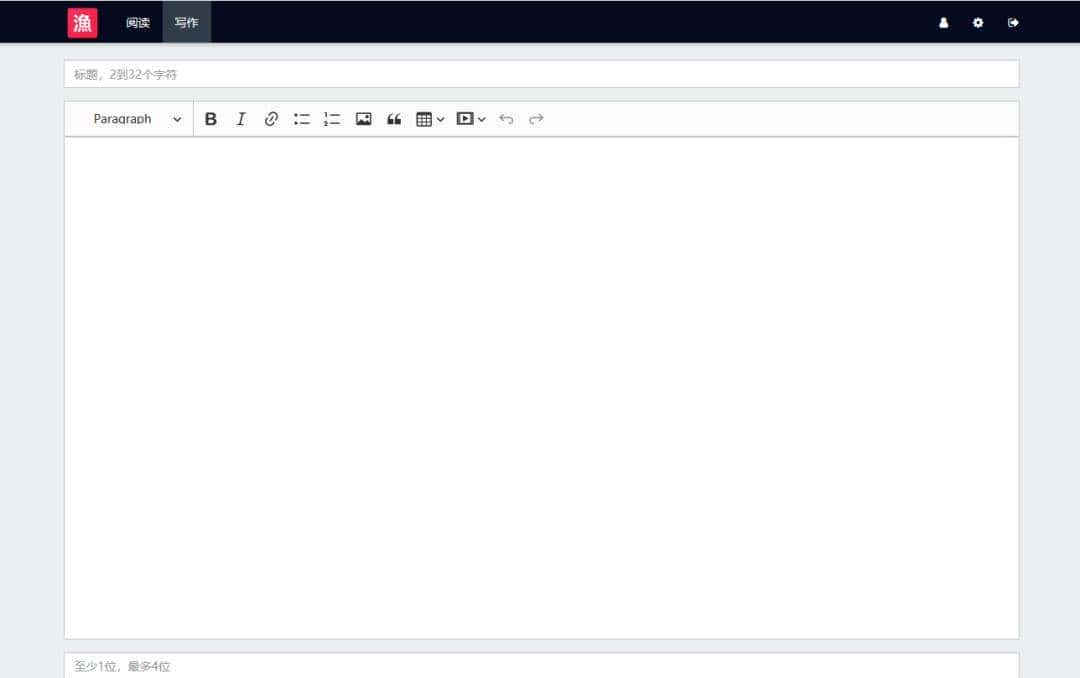The width and height of the screenshot is (1080, 678).
Task: Undo the last edit
Action: pos(506,119)
